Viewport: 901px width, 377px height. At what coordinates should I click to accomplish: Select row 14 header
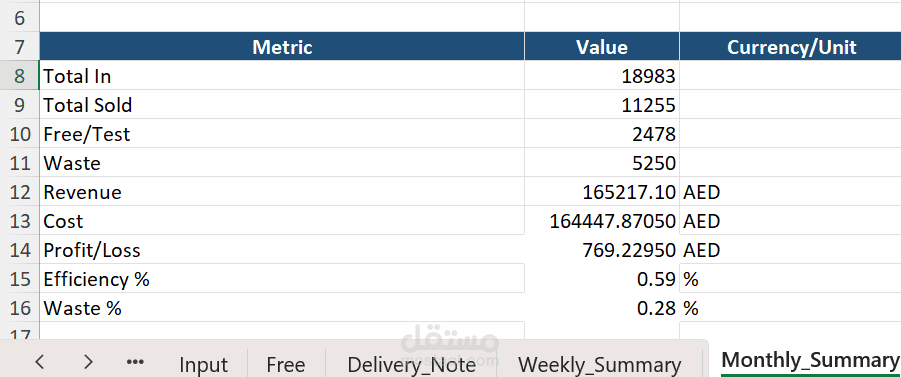point(20,250)
